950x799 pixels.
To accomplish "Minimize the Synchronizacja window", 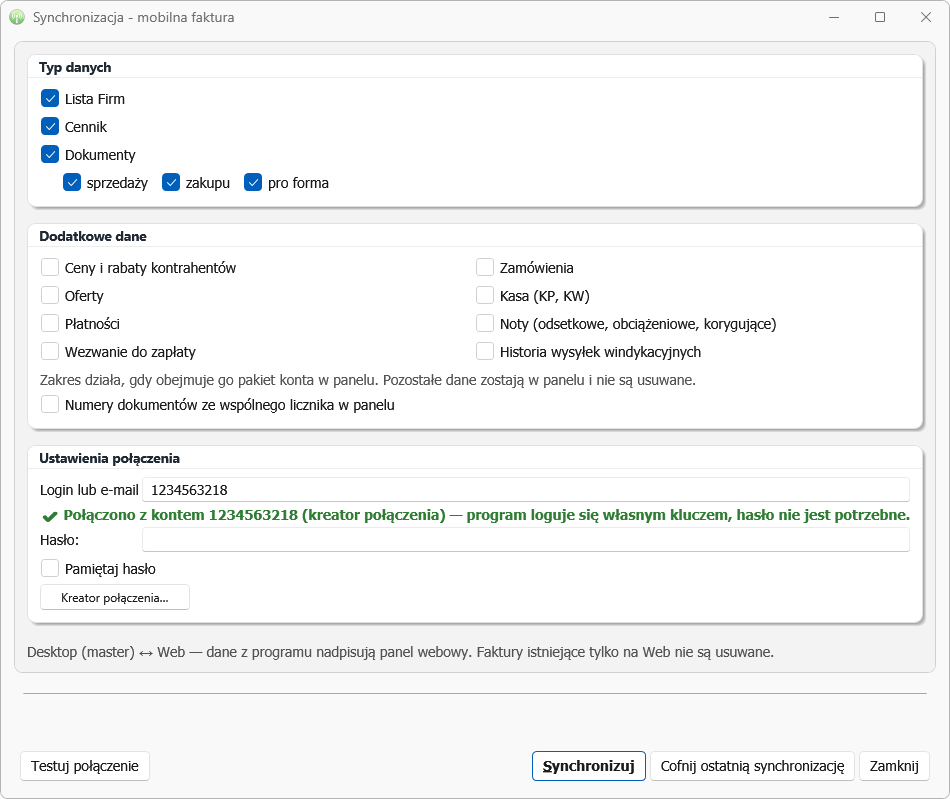I will click(834, 17).
